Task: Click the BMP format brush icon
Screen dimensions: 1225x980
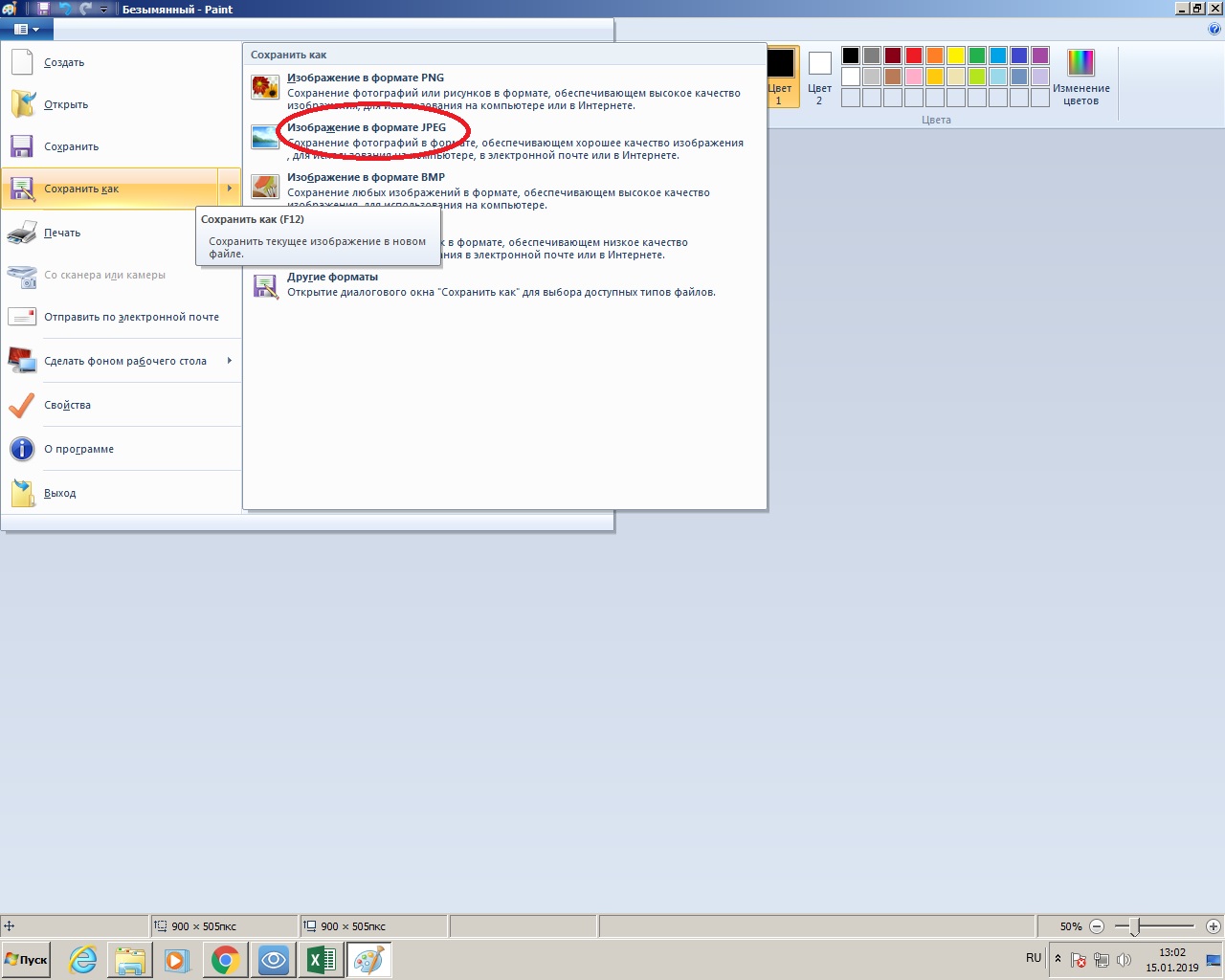Action: click(265, 187)
